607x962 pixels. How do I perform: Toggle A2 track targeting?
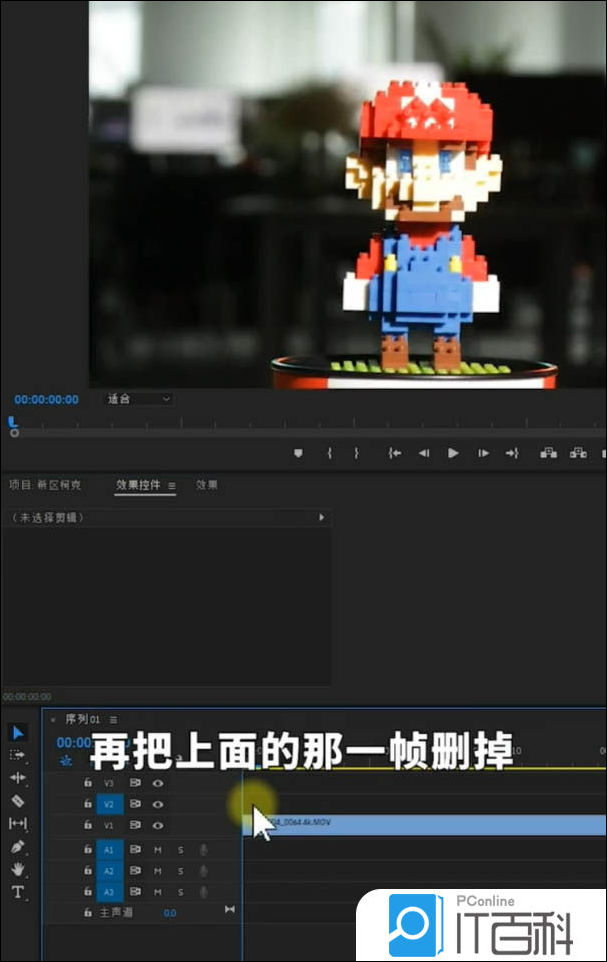pyautogui.click(x=110, y=871)
